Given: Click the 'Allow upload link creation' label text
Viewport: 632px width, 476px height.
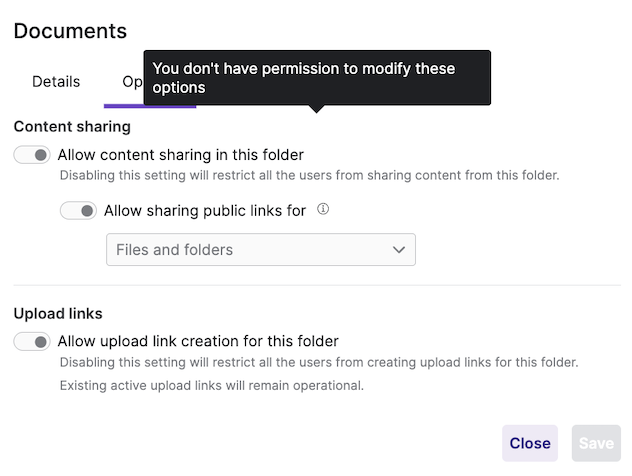Looking at the screenshot, I should (x=198, y=341).
